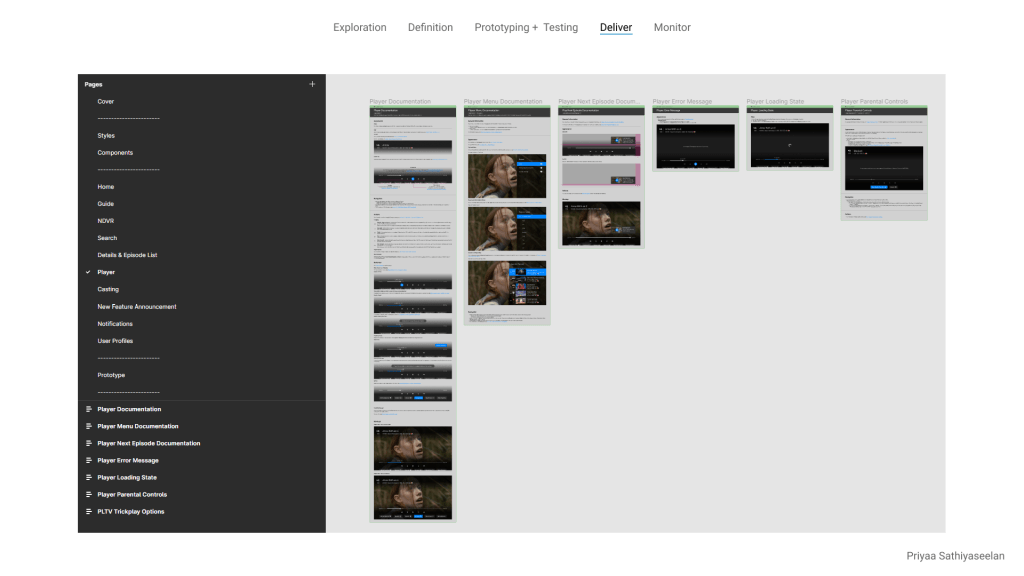Switch to the Details & Episode List page
The image size is (1024, 576).
[127, 255]
